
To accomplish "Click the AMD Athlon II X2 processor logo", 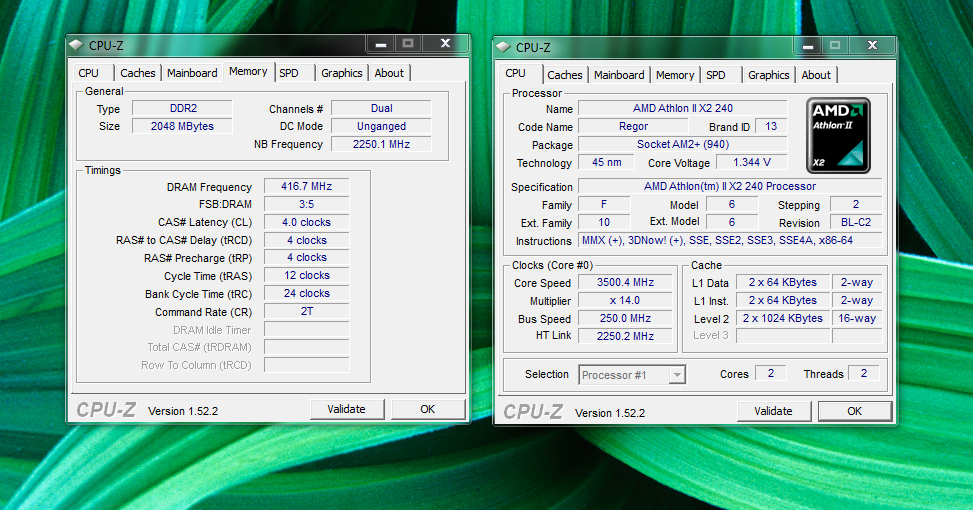I will [x=838, y=135].
